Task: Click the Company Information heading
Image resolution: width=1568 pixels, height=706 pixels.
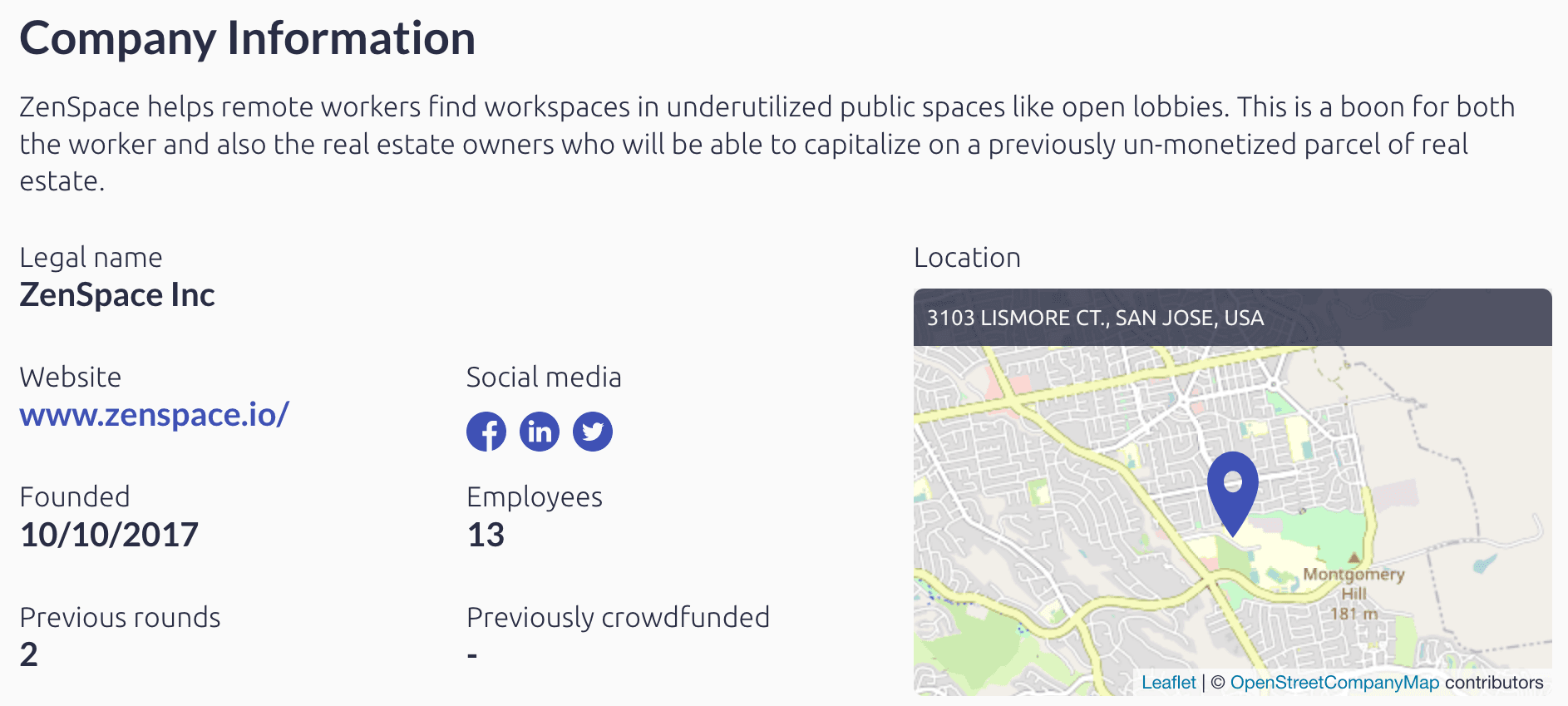Action: pos(248,39)
